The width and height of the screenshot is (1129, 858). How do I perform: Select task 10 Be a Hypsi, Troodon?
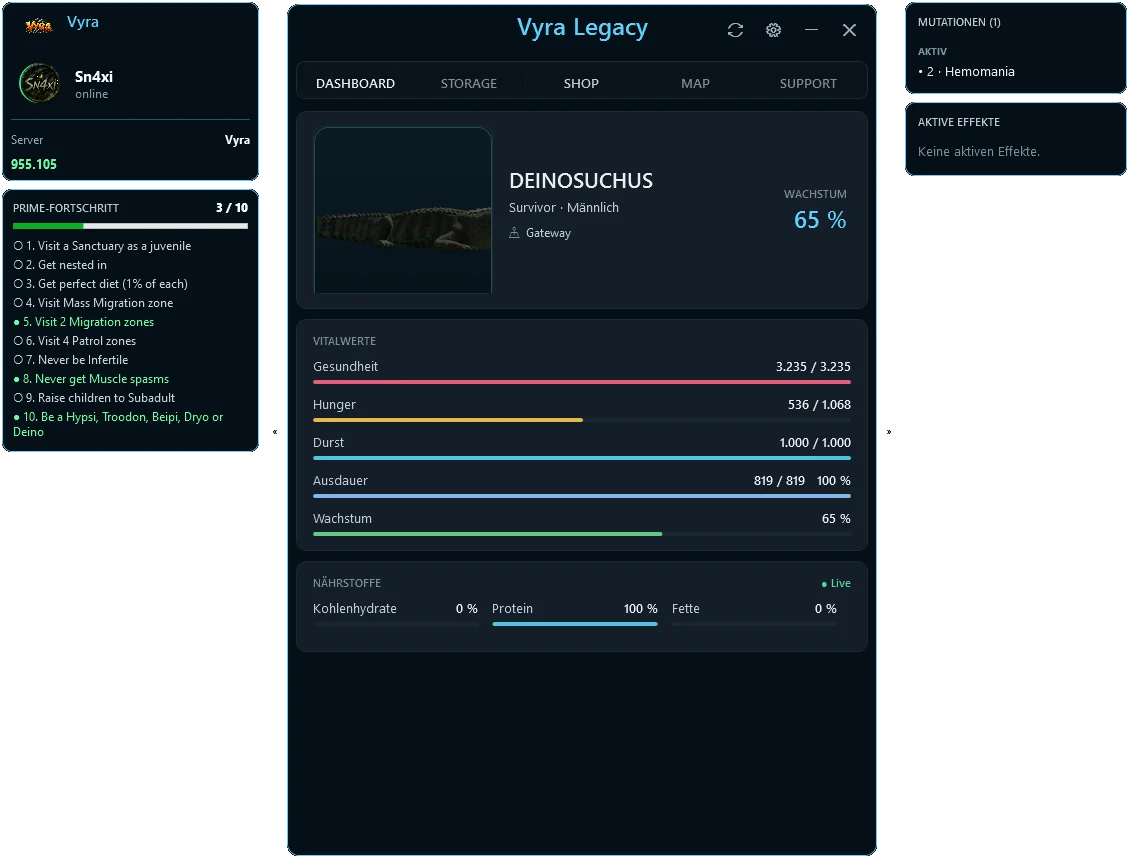[x=118, y=424]
